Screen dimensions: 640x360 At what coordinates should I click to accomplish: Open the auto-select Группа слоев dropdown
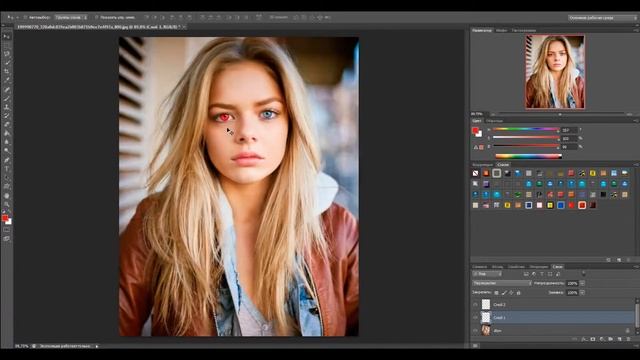tap(71, 18)
